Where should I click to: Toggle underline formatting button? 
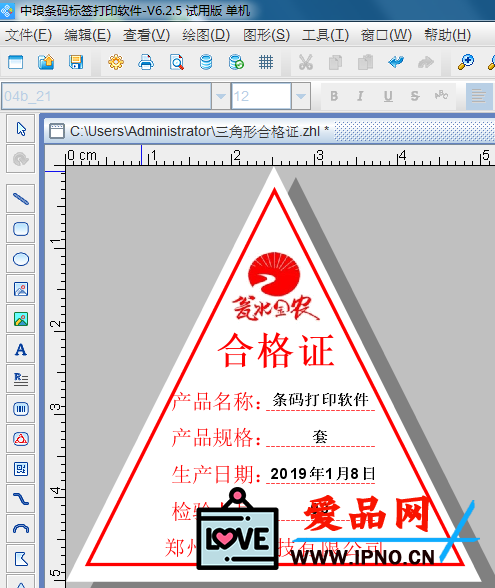coord(388,96)
